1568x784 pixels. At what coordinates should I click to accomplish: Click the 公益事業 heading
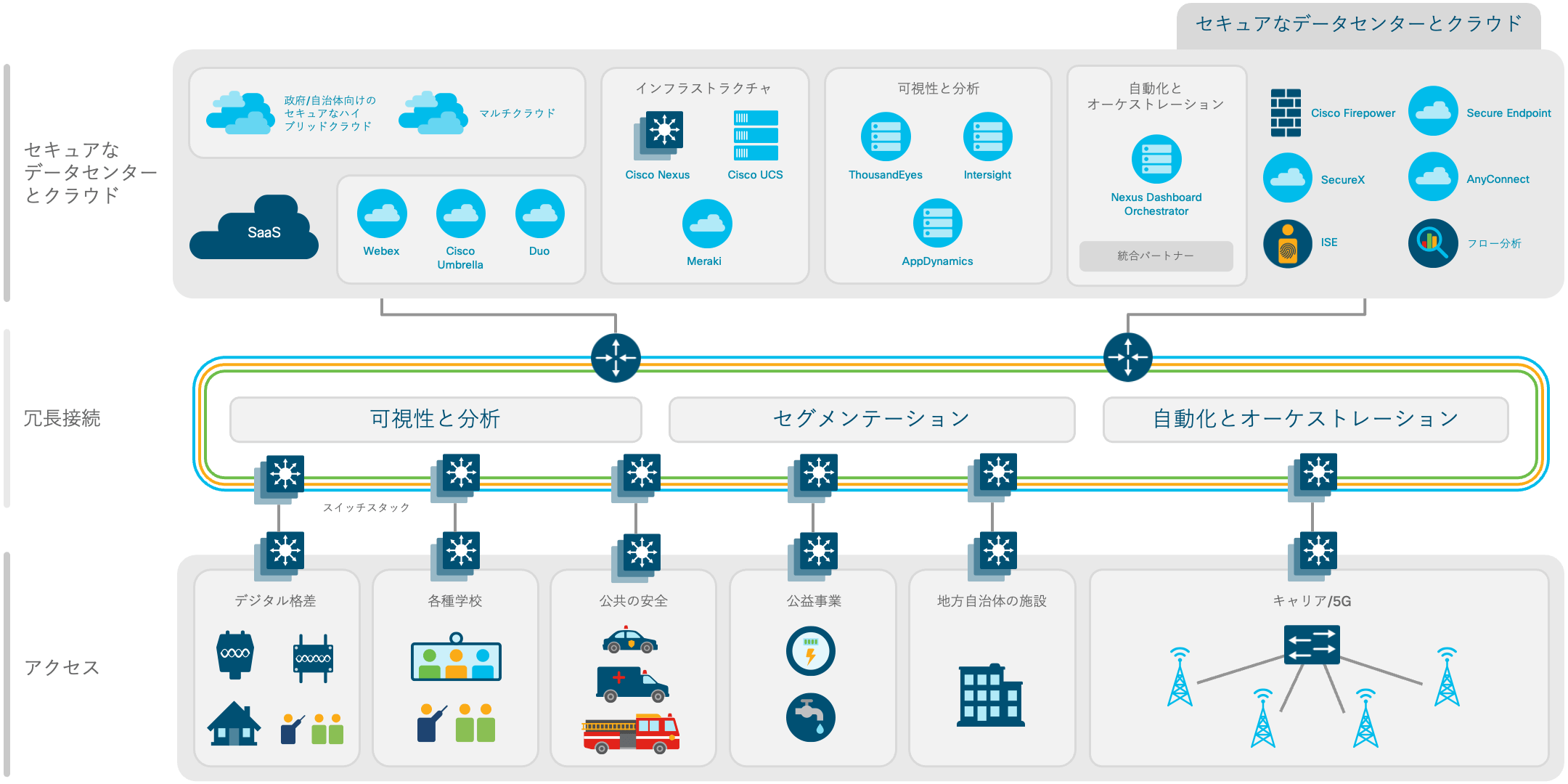pyautogui.click(x=814, y=601)
